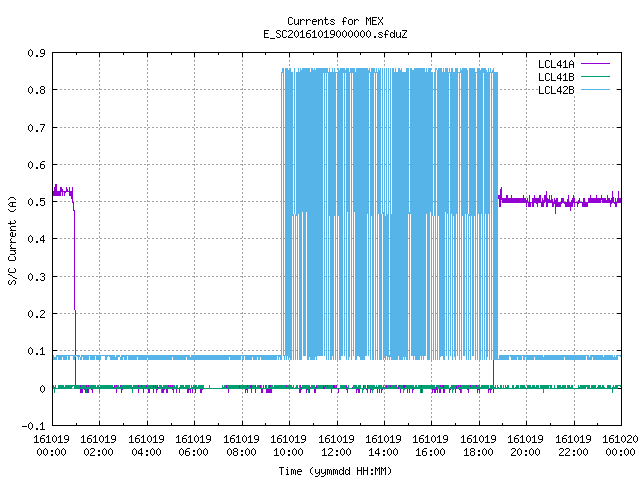Image resolution: width=640 pixels, height=480 pixels.
Task: Click the y-axis tick value 0.8
Action: pyautogui.click(x=36, y=90)
